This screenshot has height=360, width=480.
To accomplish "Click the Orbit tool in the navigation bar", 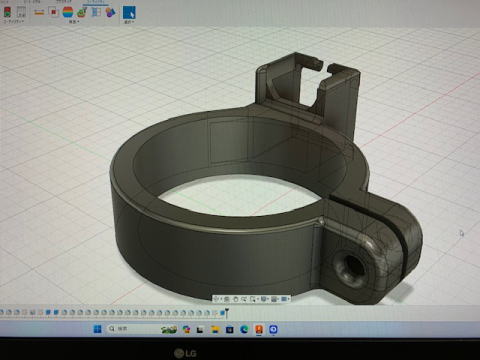I will pyautogui.click(x=217, y=299).
